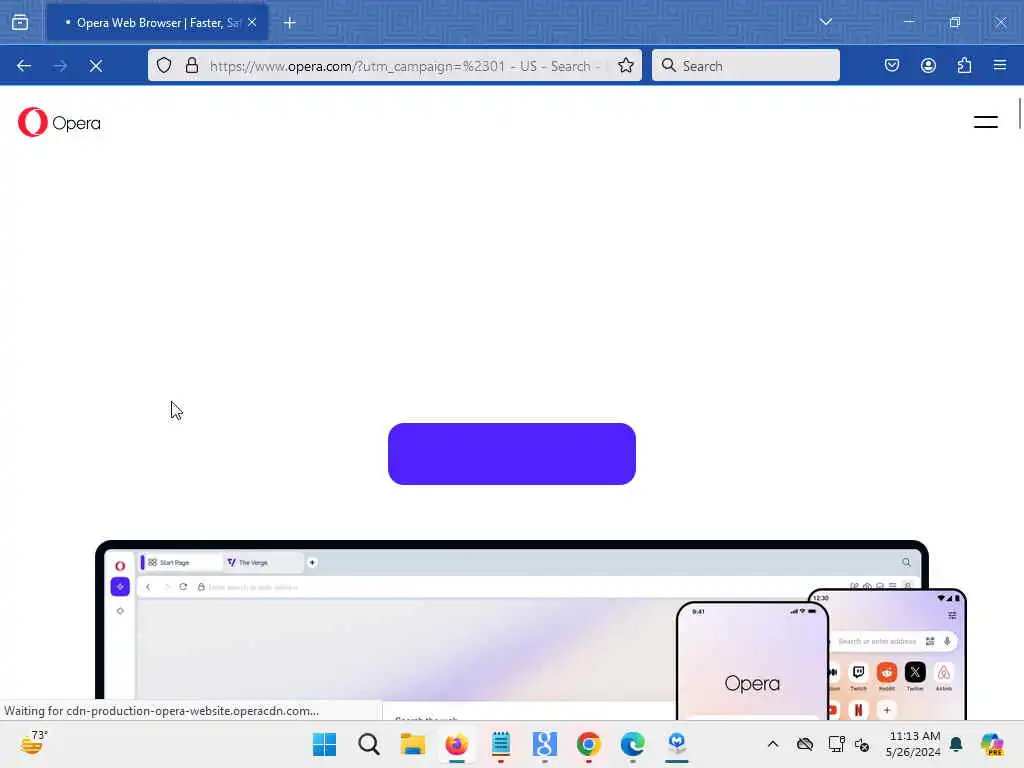Open the notification bell

[956, 744]
